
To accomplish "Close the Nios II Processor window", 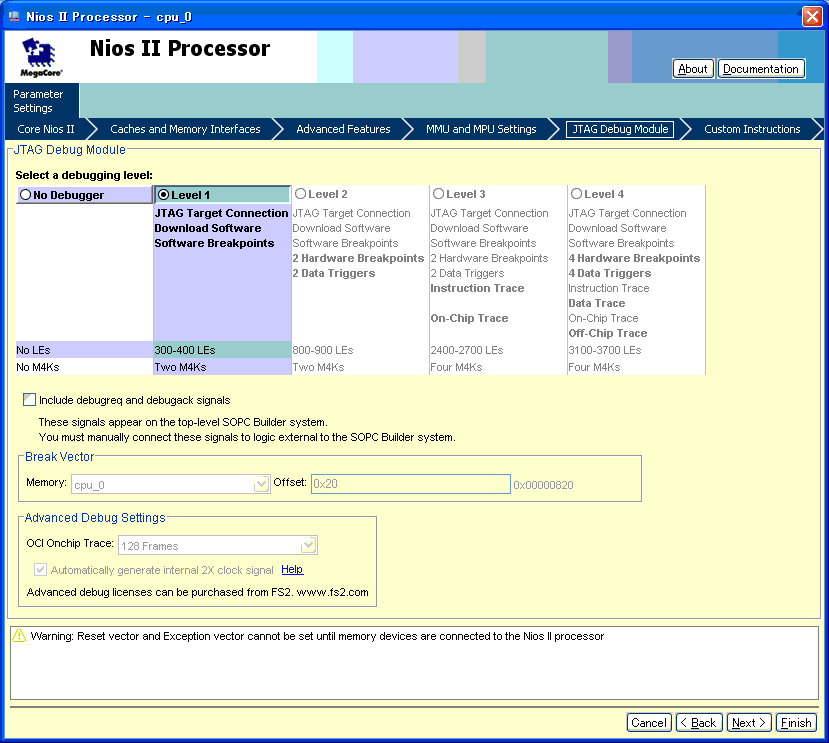I will 812,16.
